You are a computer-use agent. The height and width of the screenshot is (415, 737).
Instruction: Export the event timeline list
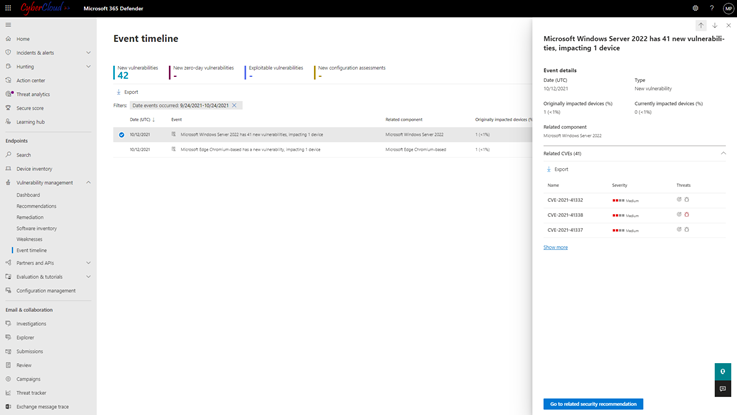pyautogui.click(x=127, y=92)
